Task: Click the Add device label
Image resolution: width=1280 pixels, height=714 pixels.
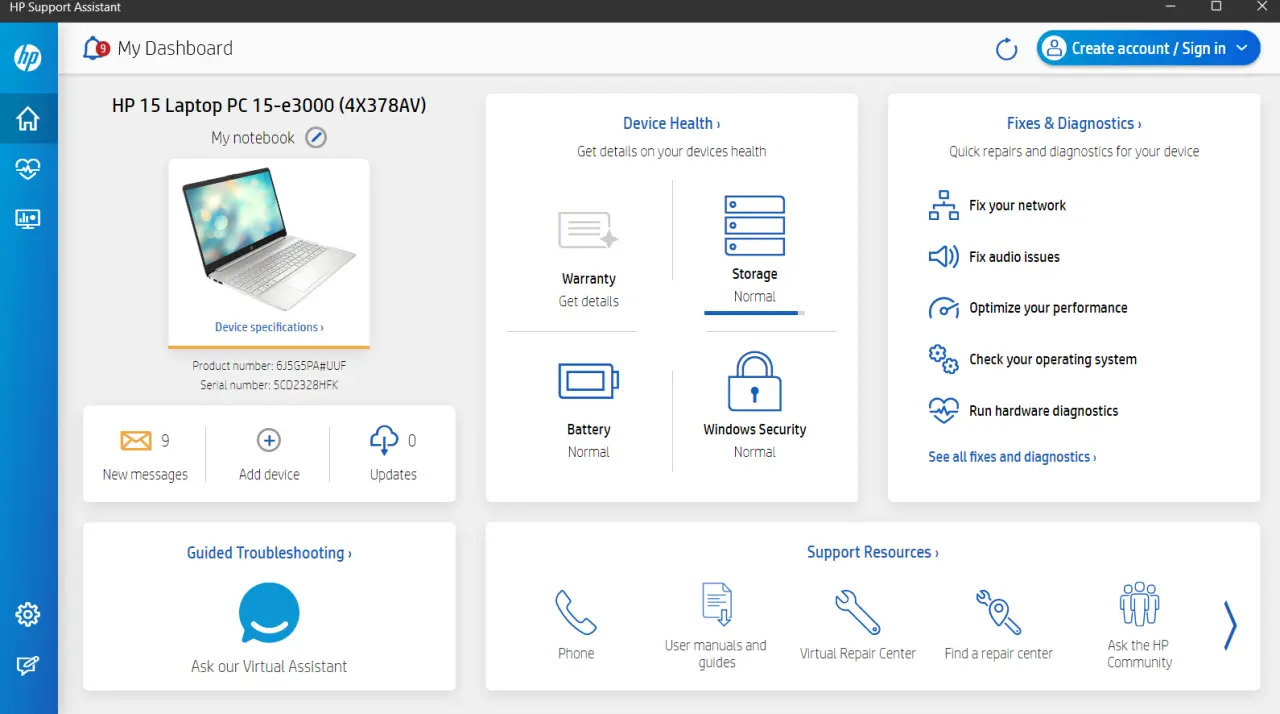Action: point(269,475)
